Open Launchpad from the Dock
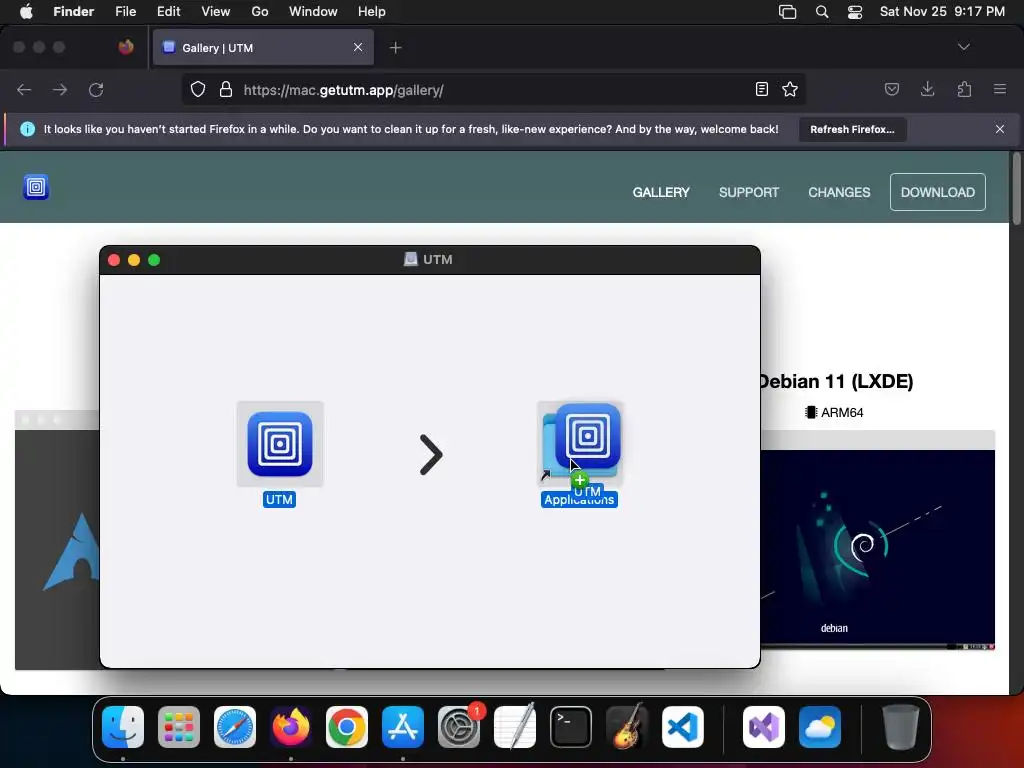The image size is (1024, 768). click(x=179, y=727)
